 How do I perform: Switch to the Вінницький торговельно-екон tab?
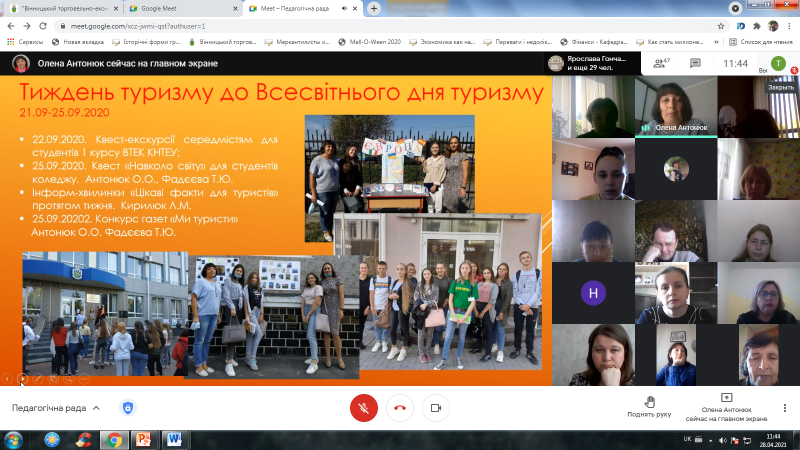click(64, 9)
